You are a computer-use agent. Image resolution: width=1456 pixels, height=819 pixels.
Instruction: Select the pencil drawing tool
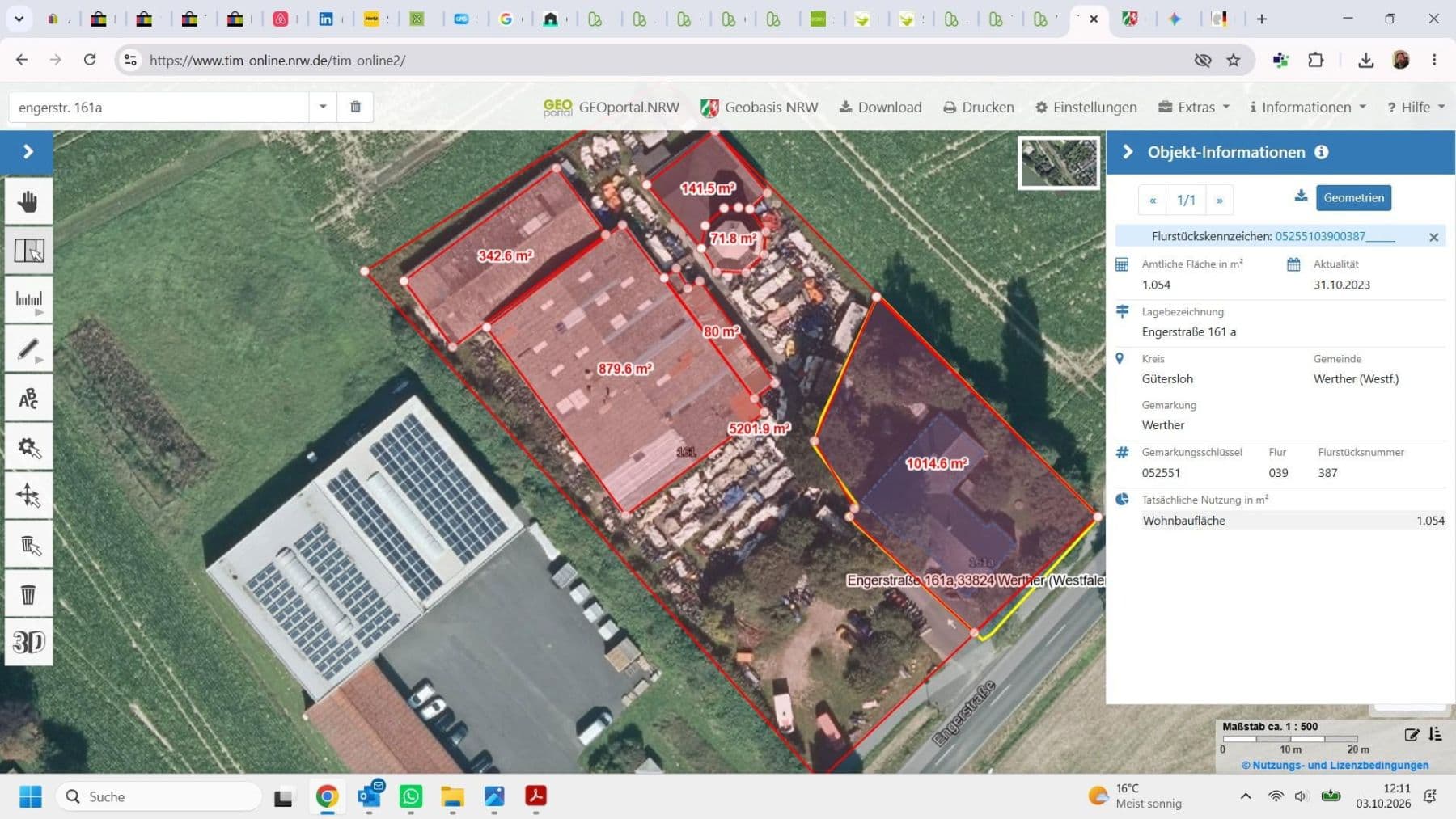(28, 349)
